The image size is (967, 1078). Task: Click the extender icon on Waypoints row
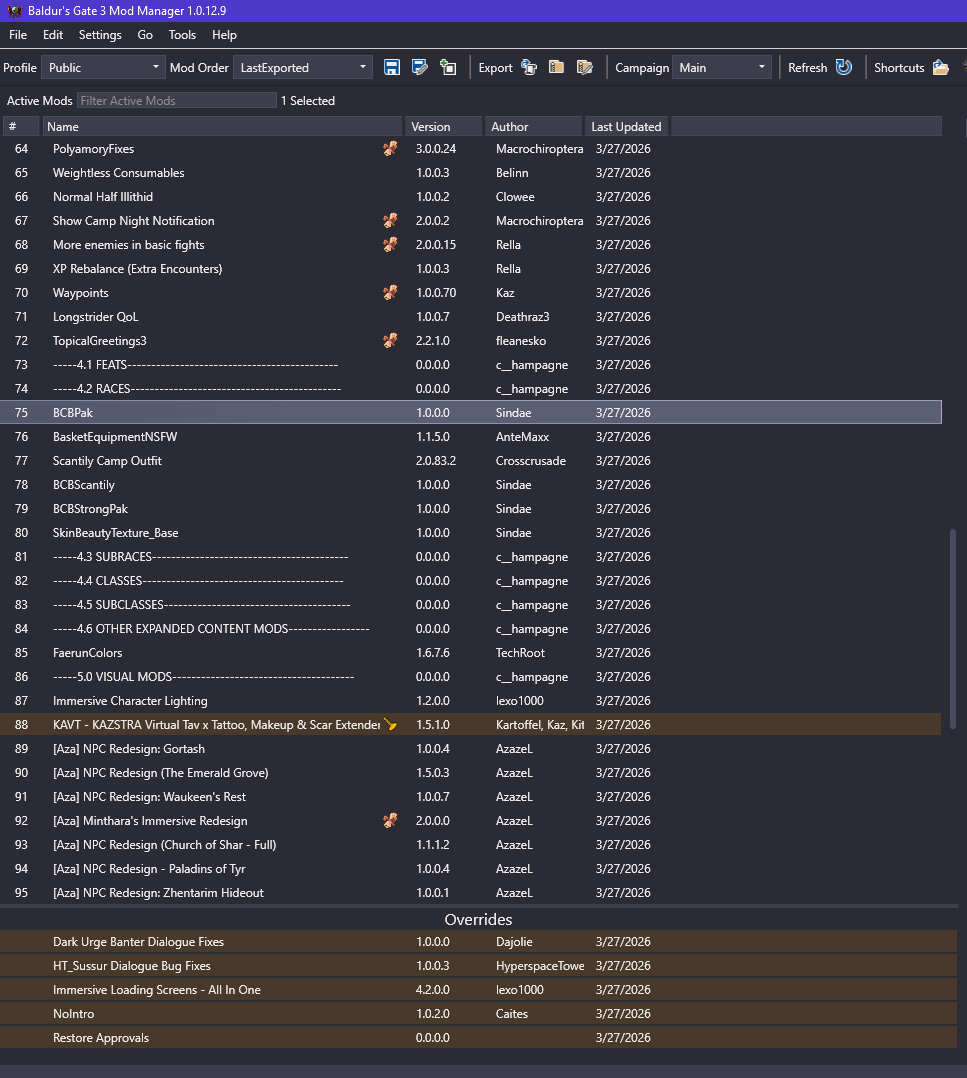click(390, 293)
